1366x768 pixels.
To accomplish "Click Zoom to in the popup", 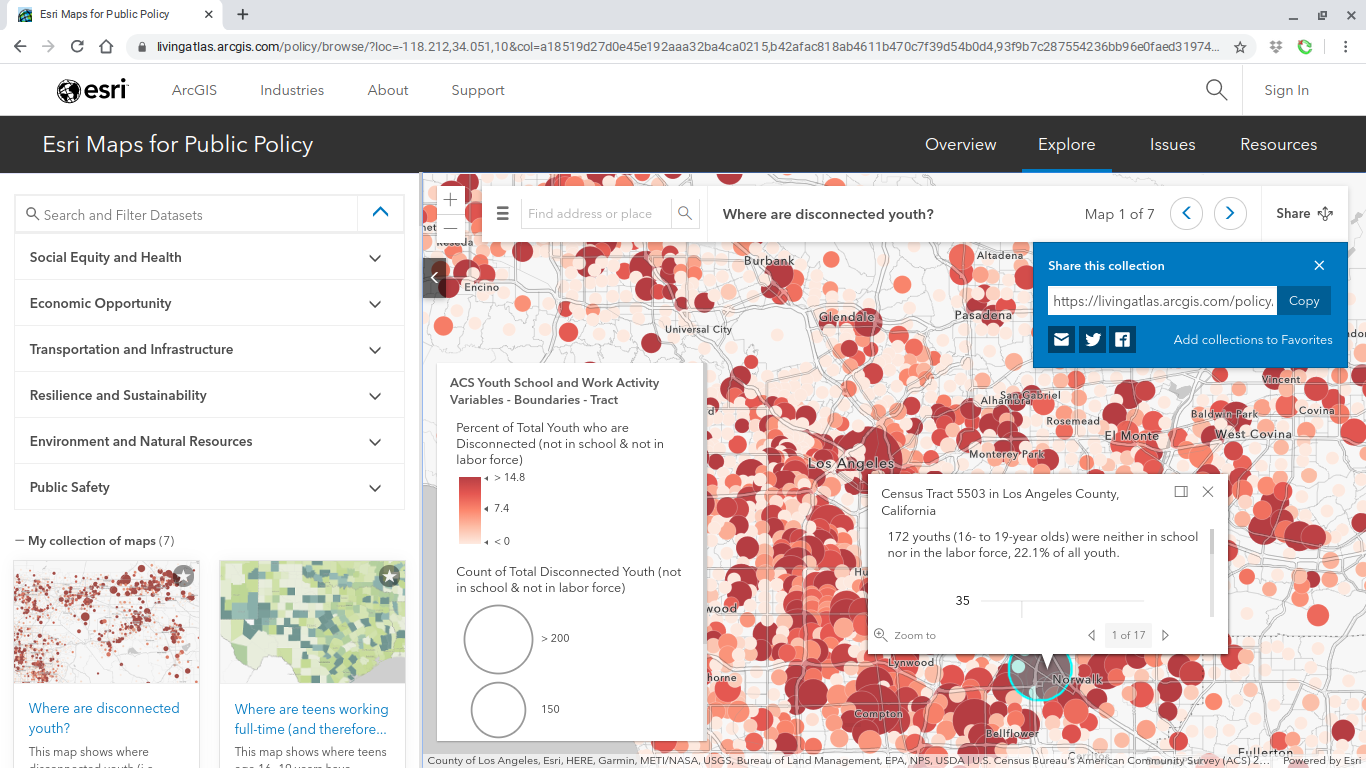I will coord(906,635).
